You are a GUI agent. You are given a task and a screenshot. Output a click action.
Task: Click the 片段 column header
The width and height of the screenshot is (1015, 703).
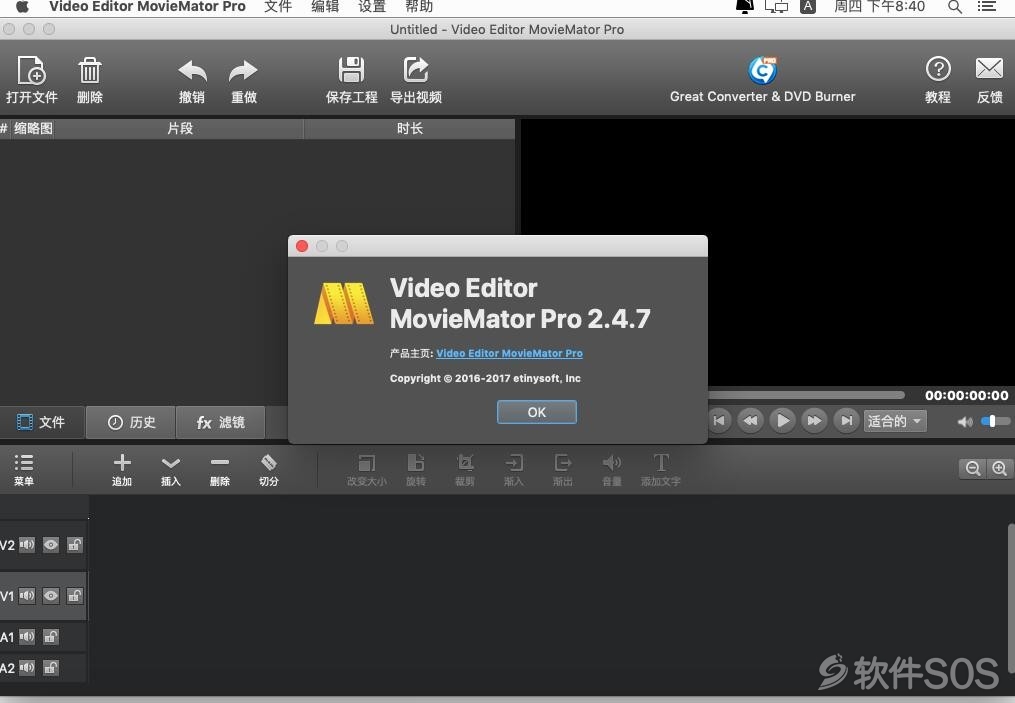pos(180,128)
